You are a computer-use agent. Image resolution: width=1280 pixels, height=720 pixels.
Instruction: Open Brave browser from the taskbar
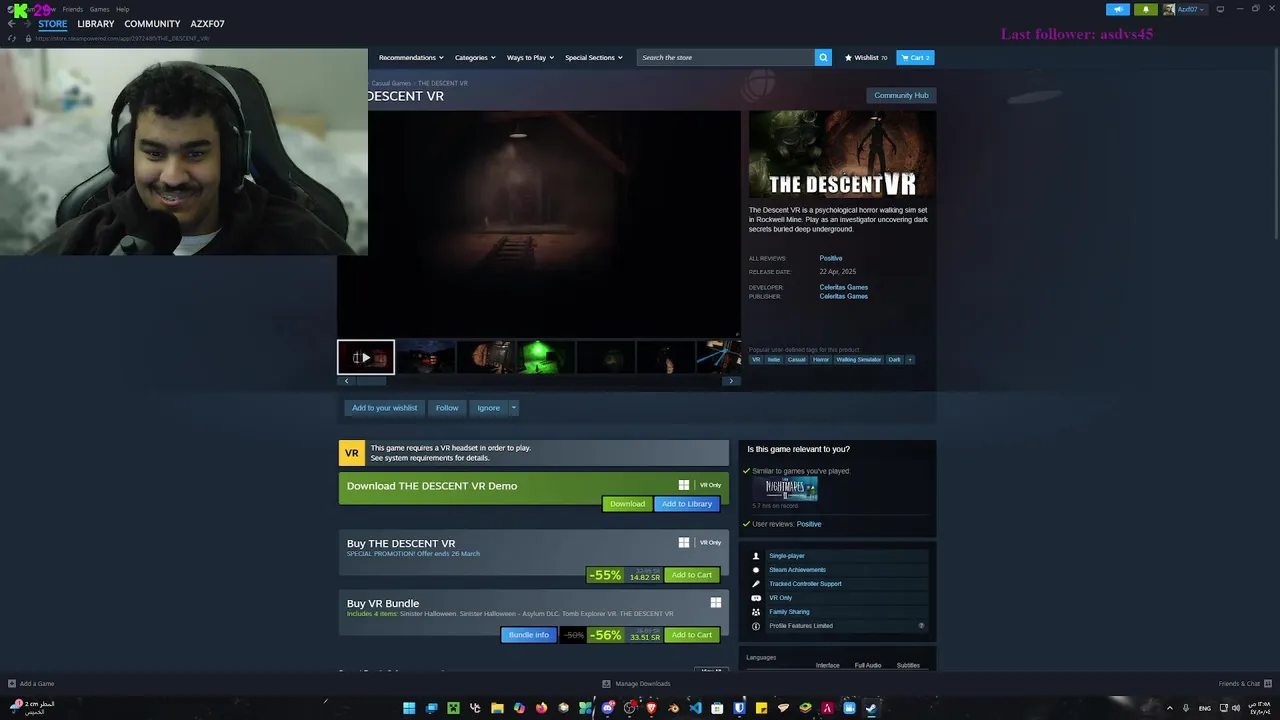coord(651,708)
